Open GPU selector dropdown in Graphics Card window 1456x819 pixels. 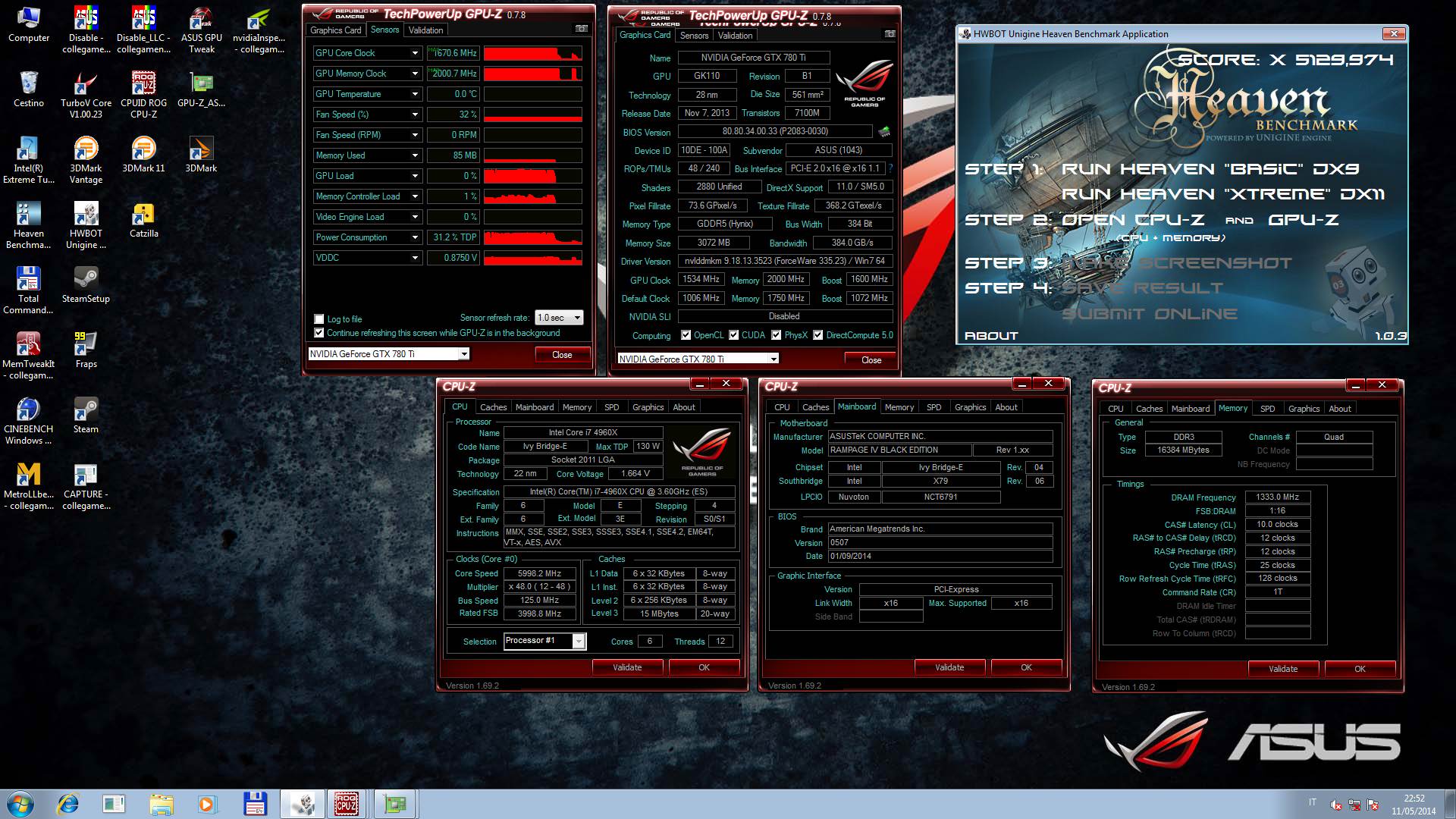698,359
